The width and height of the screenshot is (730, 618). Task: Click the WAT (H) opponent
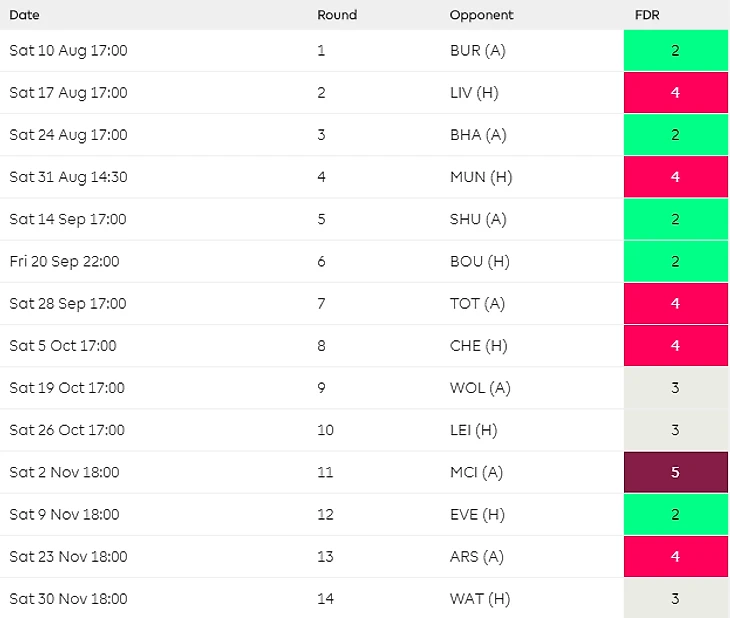480,598
